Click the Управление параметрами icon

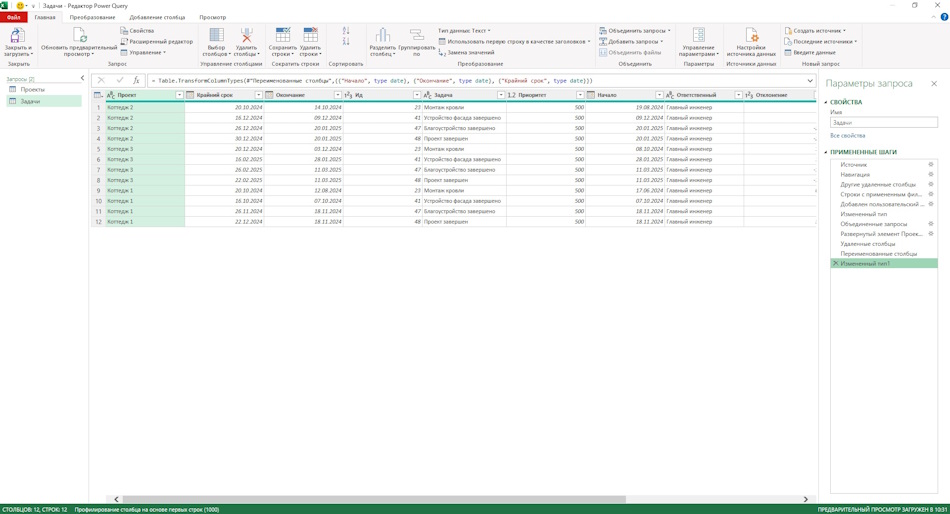(699, 35)
